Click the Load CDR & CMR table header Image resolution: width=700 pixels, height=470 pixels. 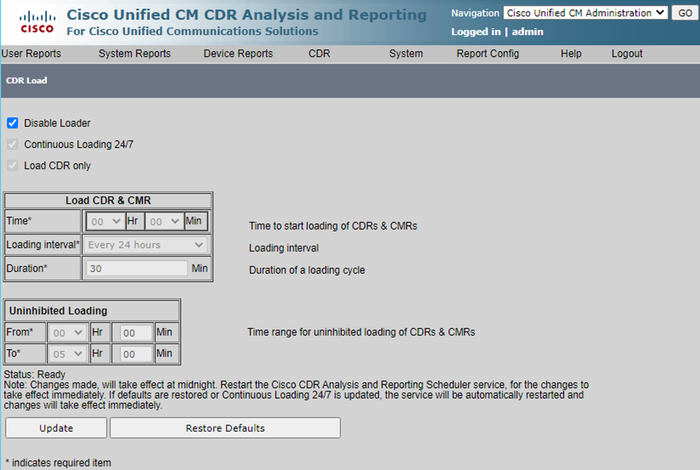108,200
